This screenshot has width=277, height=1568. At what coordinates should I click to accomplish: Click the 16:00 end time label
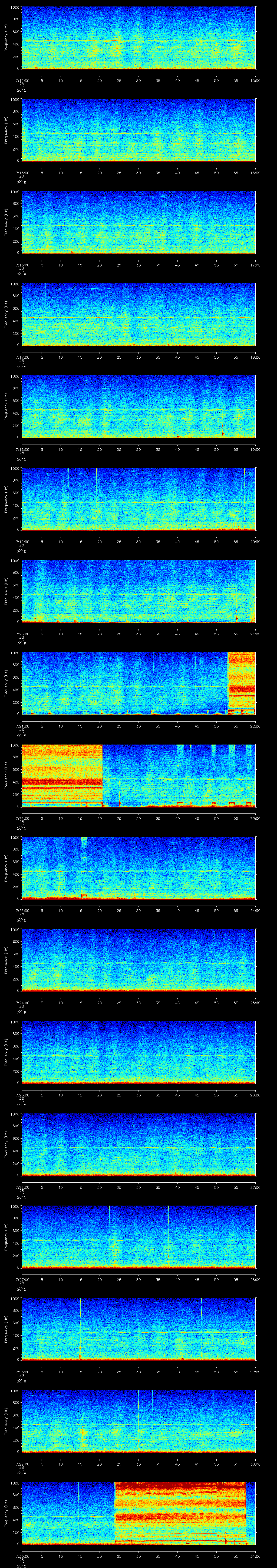pos(256,173)
